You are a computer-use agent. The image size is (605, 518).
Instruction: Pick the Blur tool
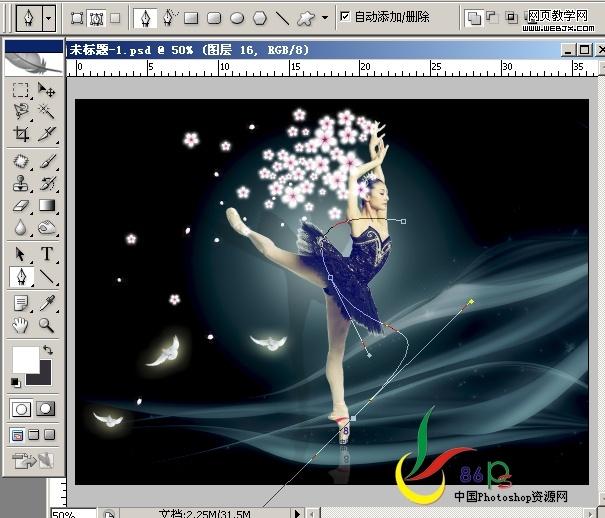click(x=21, y=228)
